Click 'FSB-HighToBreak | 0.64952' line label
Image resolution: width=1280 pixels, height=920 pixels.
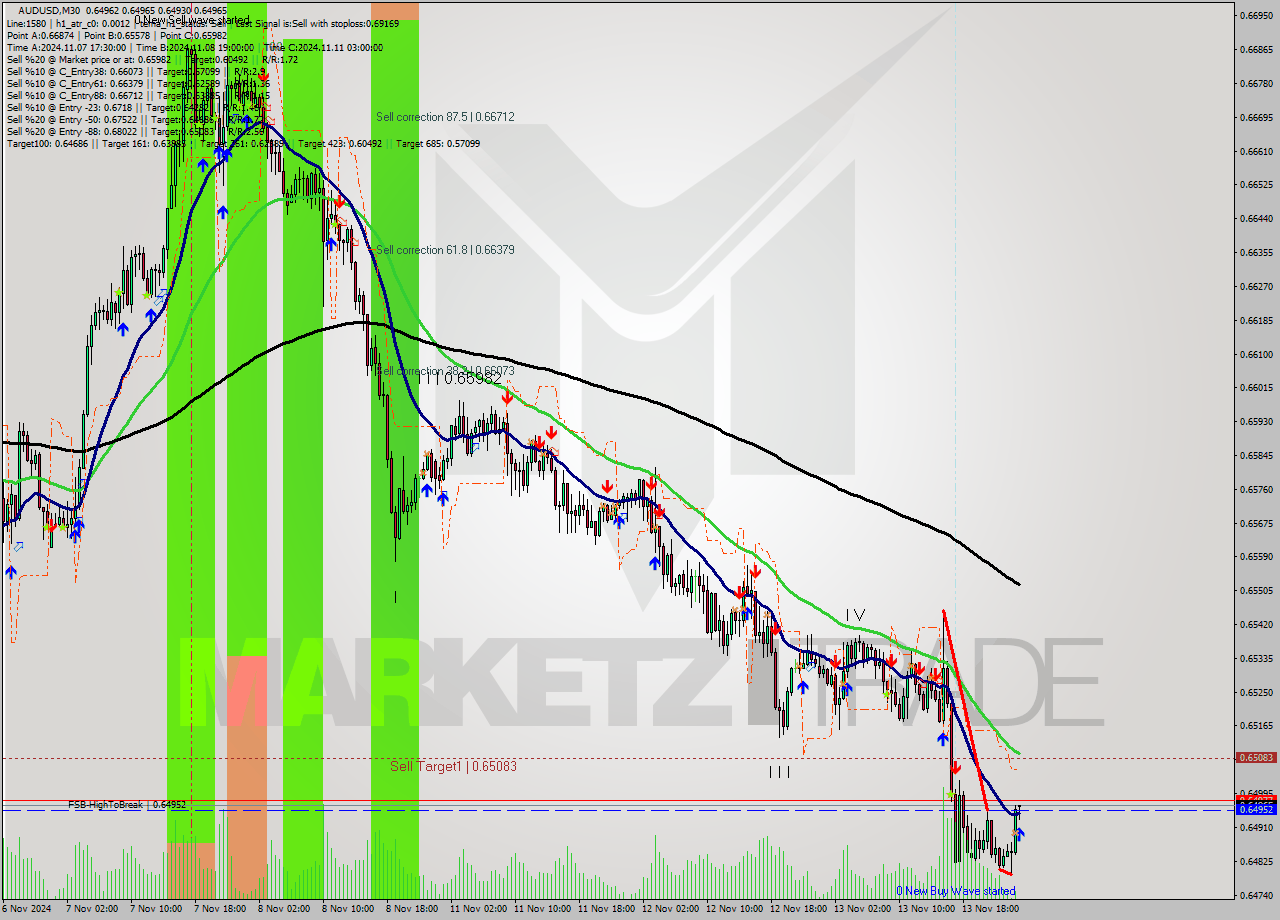pos(127,804)
